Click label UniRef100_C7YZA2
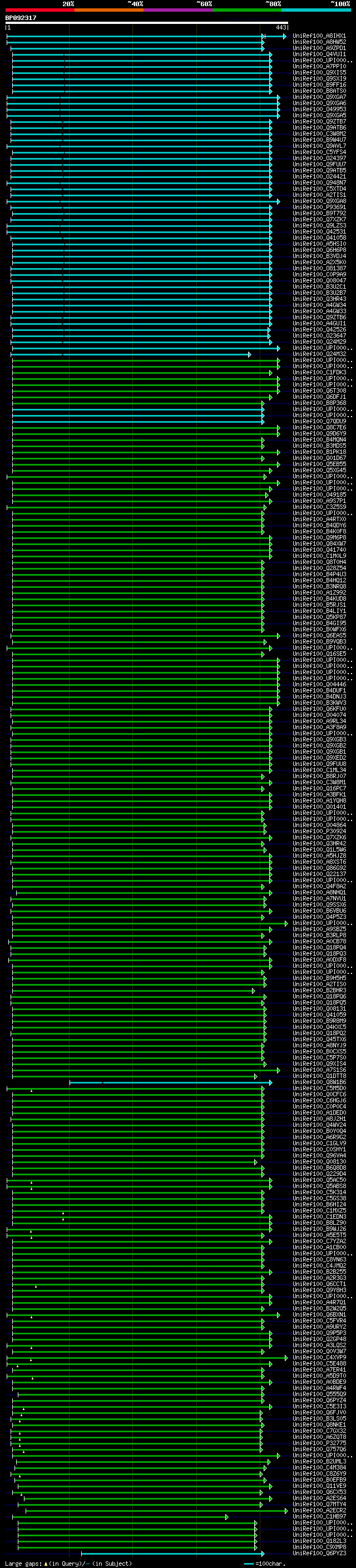The width and height of the screenshot is (356, 1568). point(319,1241)
